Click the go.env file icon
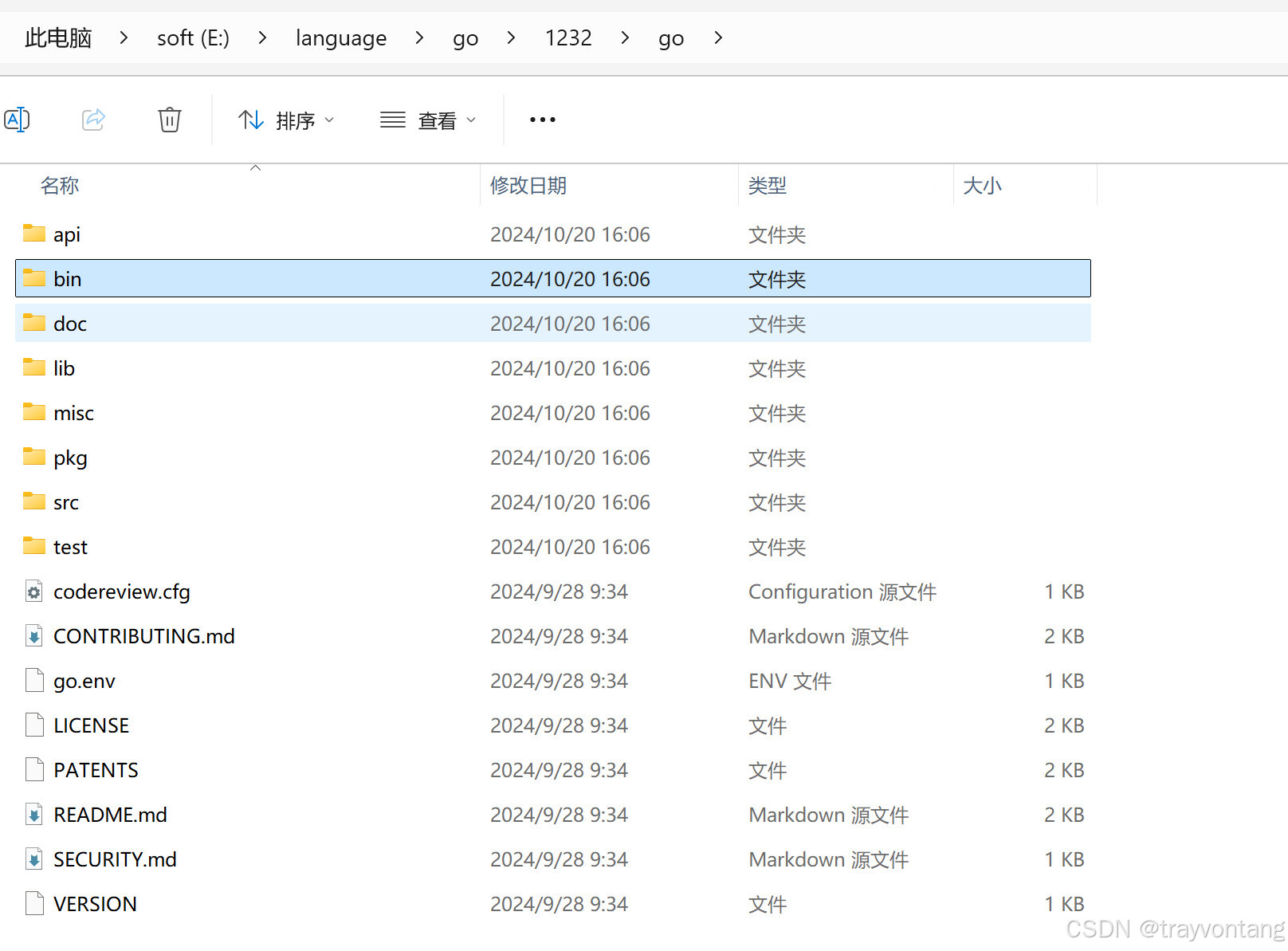The width and height of the screenshot is (1288, 951). point(34,681)
